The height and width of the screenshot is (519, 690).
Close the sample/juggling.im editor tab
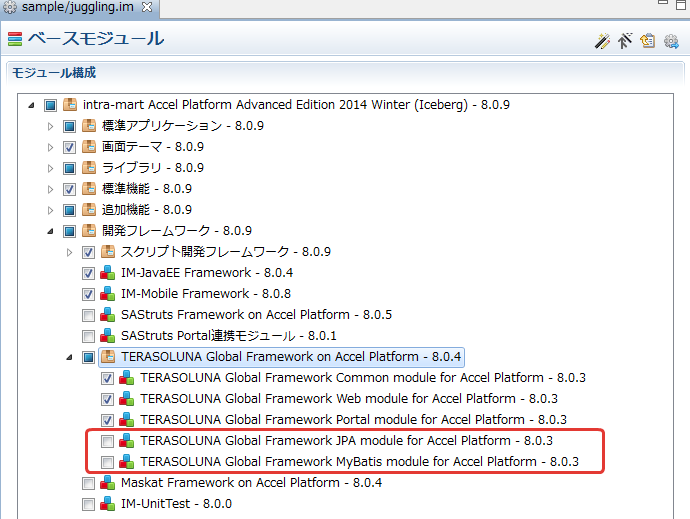147,7
